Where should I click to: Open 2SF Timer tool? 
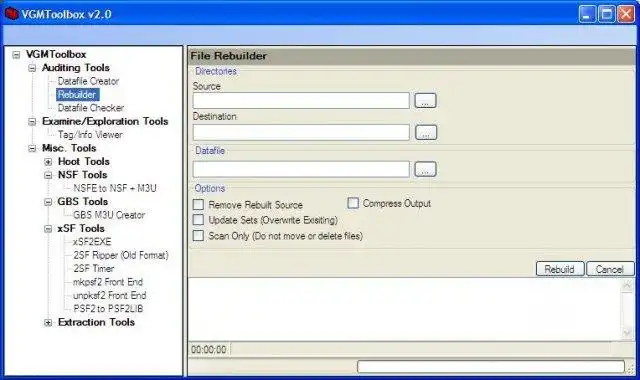click(93, 269)
